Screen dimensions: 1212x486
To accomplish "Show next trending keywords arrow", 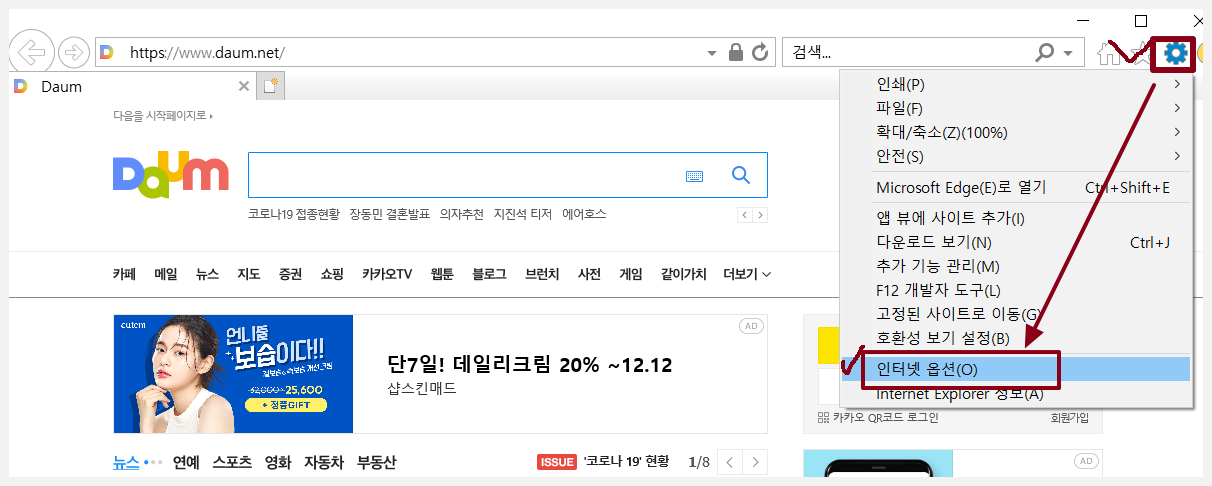I will [760, 215].
